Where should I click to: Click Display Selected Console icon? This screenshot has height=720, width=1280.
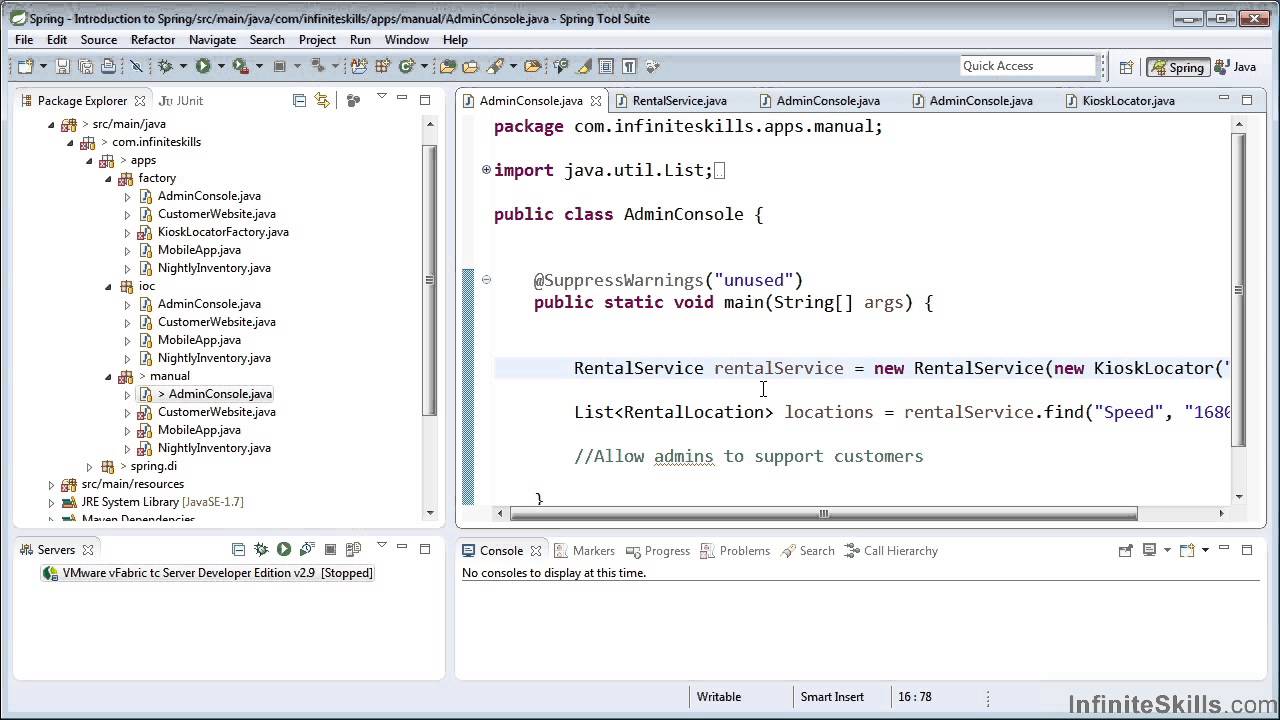(x=1149, y=550)
